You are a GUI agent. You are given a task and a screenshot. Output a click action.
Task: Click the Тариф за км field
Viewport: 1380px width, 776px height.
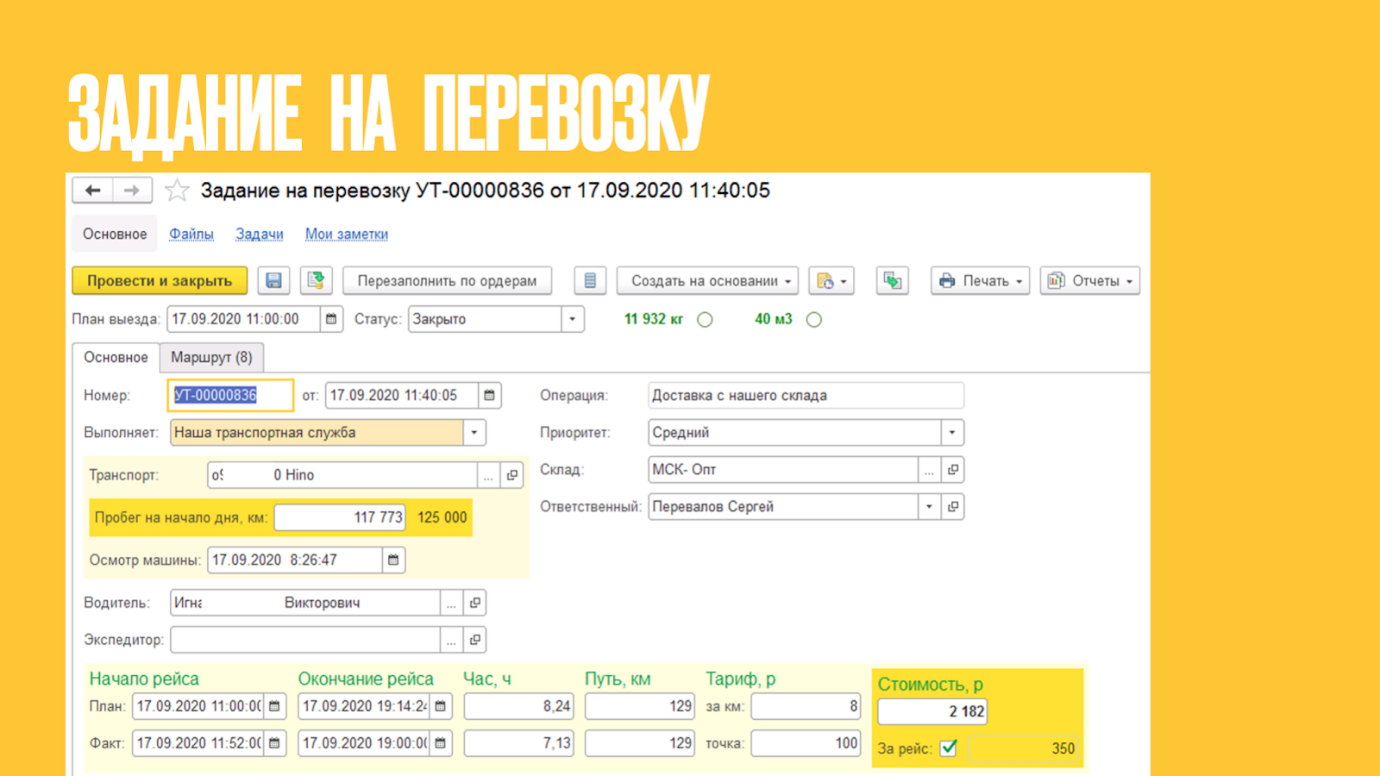pyautogui.click(x=806, y=706)
